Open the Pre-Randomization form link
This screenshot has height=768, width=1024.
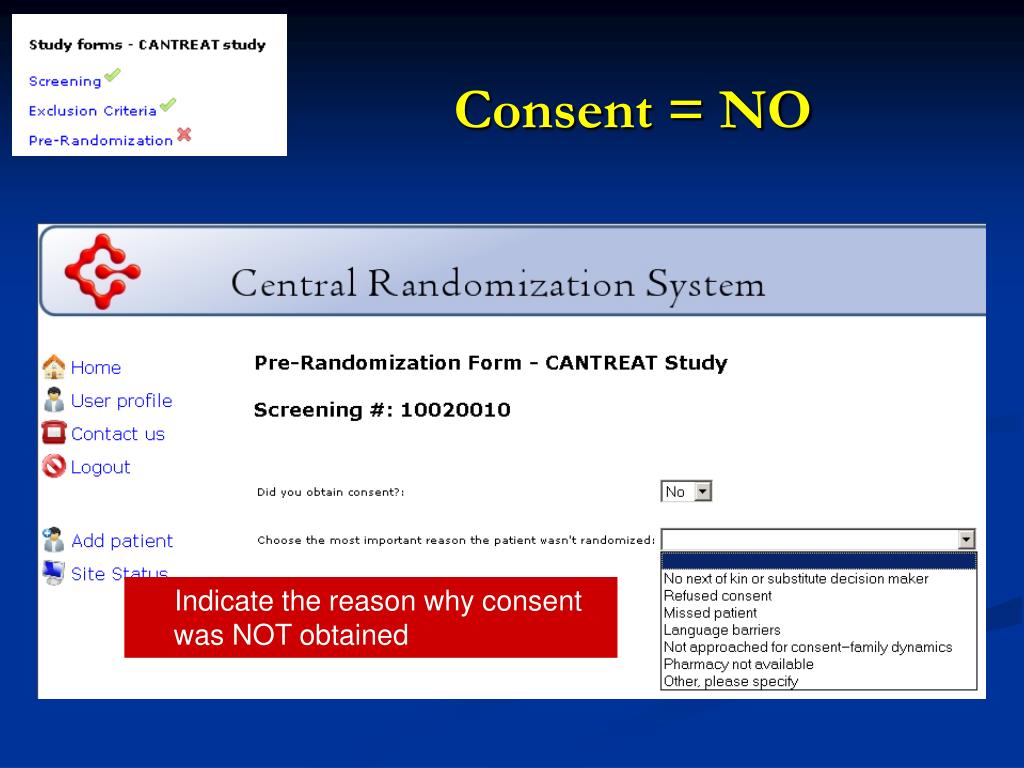point(101,140)
